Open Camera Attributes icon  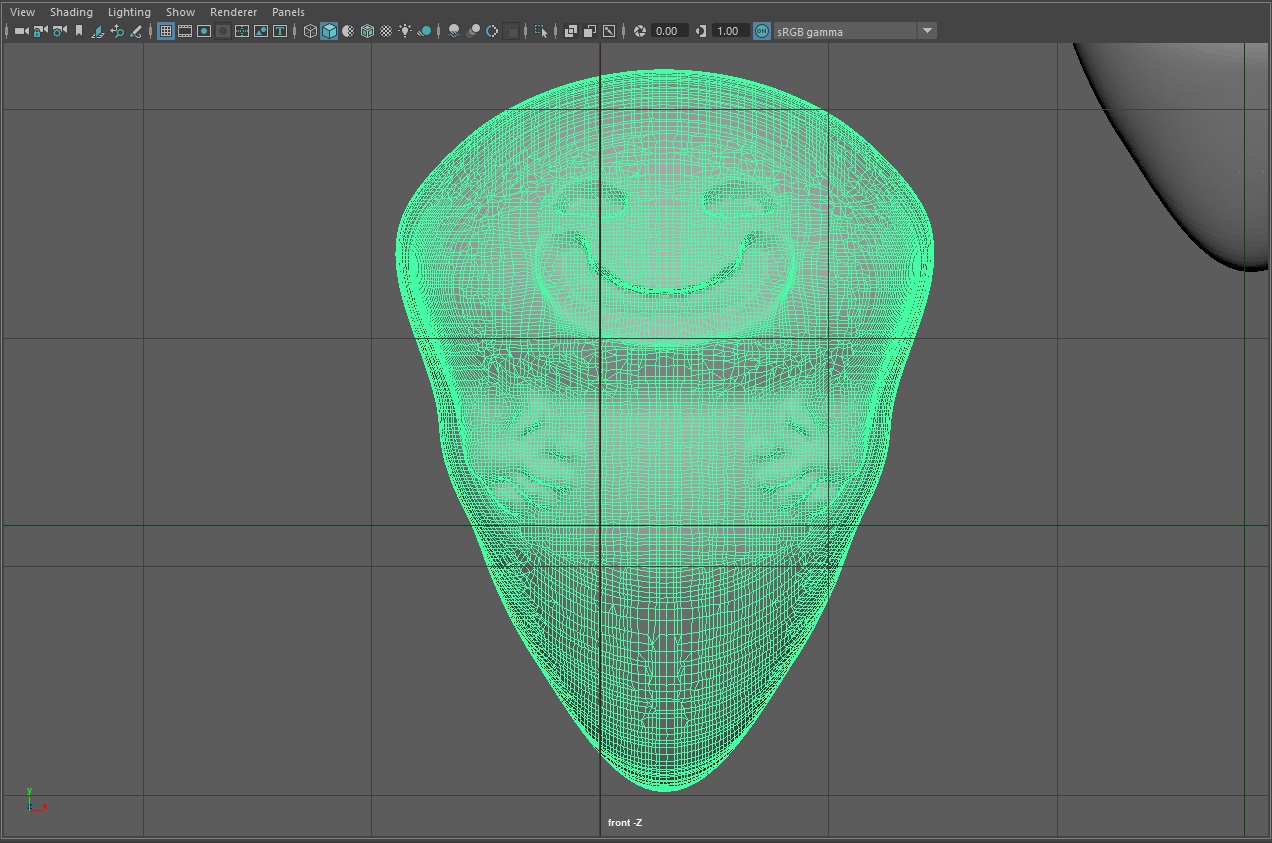[x=59, y=31]
